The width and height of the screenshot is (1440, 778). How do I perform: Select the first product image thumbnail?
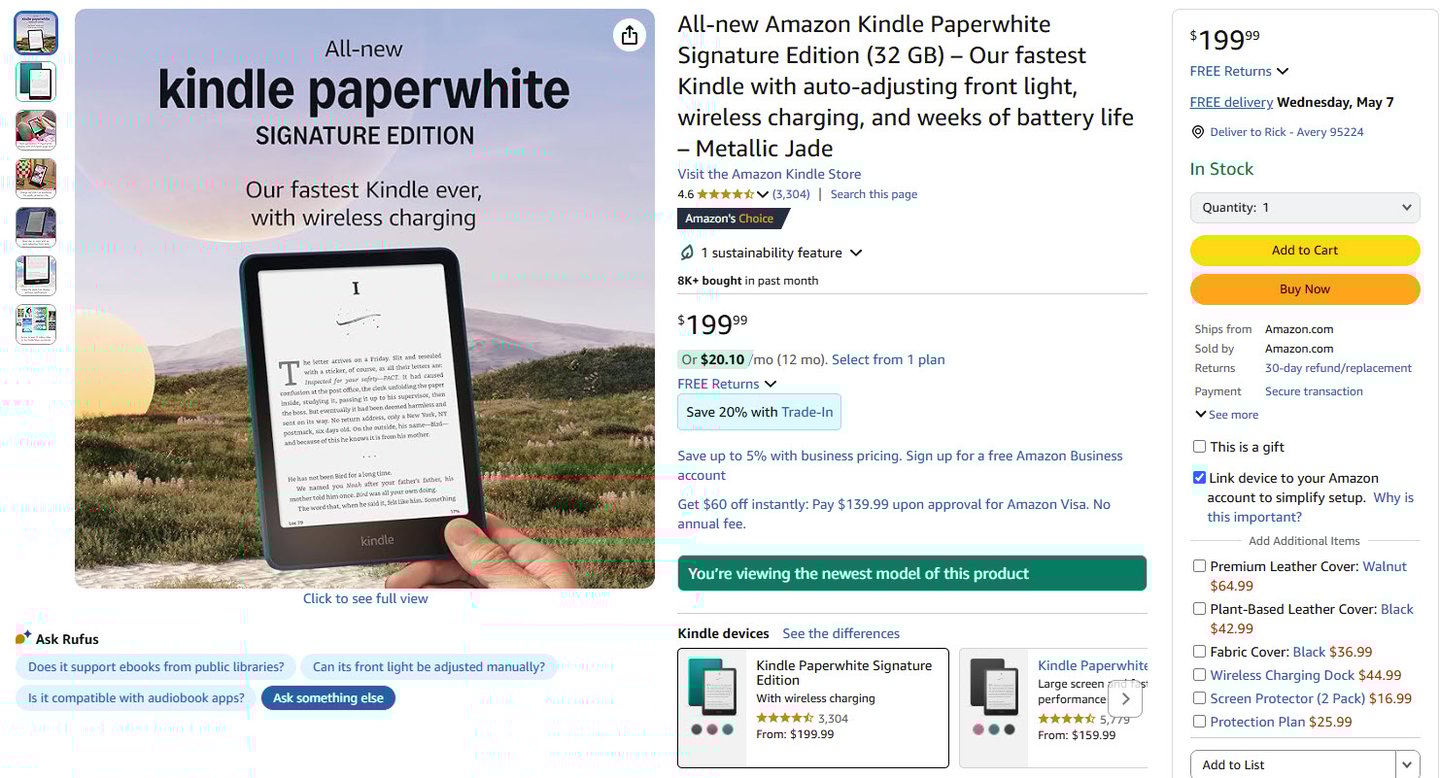(36, 33)
